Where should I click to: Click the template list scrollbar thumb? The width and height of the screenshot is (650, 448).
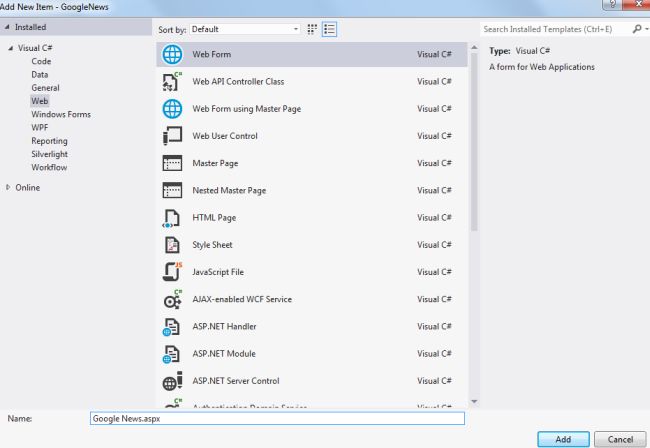coord(474,141)
